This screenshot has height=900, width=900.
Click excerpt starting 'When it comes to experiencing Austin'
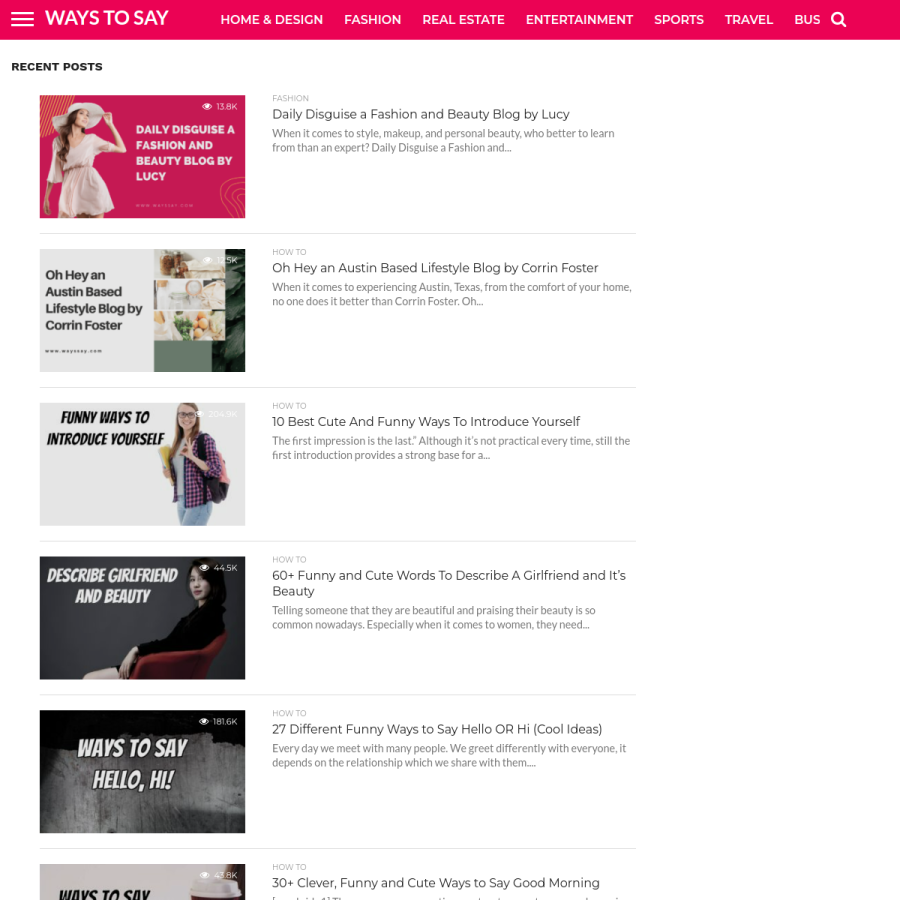tap(452, 294)
